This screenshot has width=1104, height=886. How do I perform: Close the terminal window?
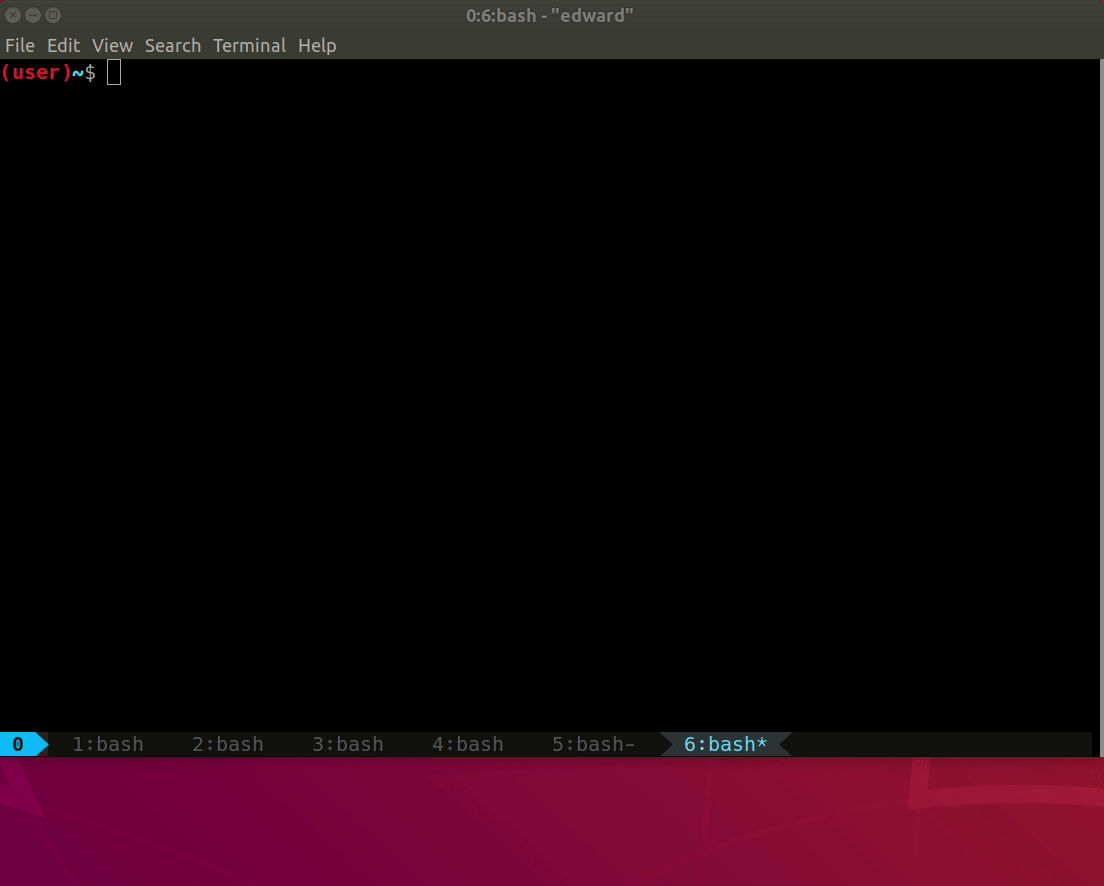13,15
